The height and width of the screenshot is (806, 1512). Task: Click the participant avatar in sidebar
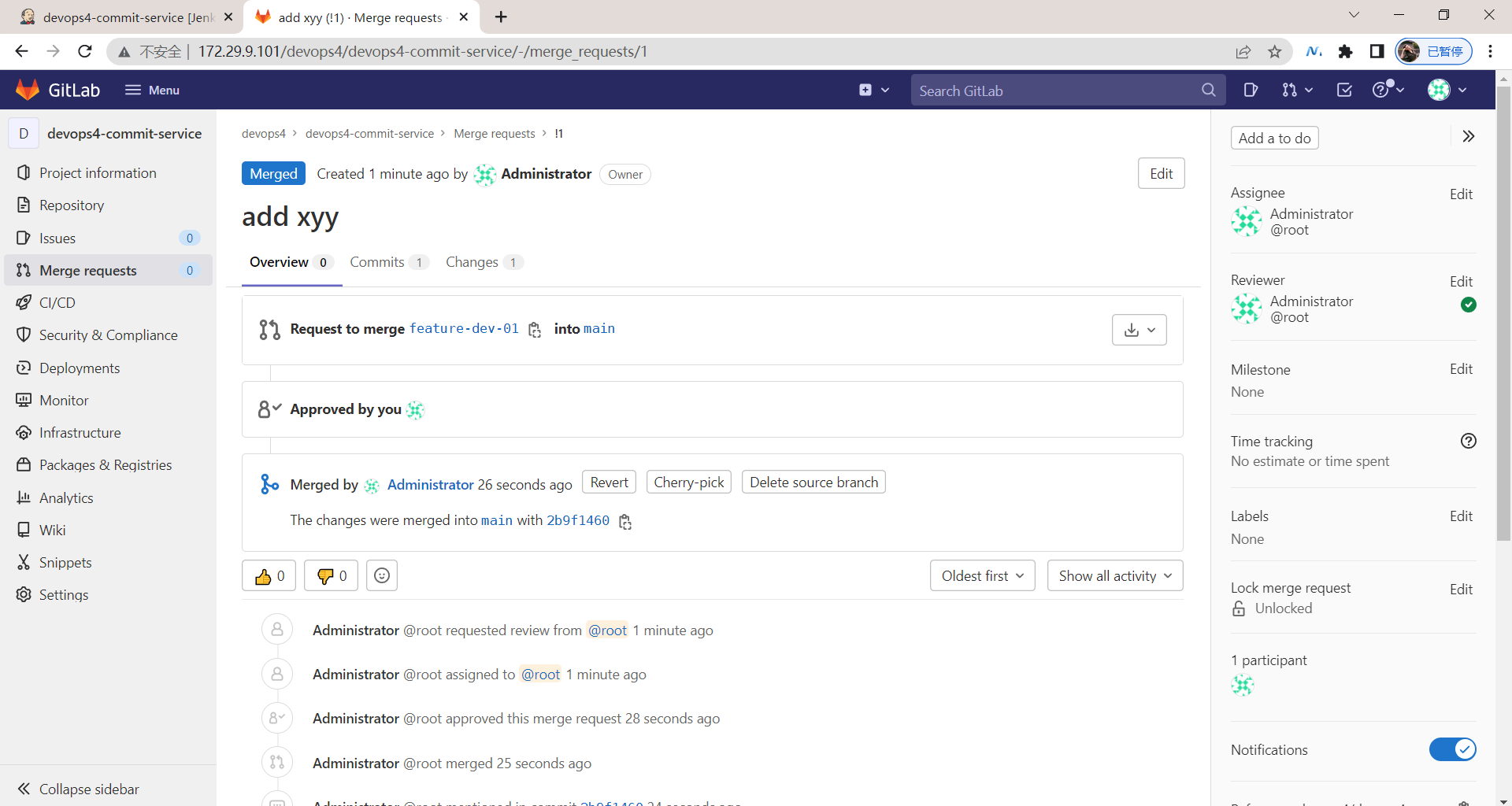tap(1243, 685)
